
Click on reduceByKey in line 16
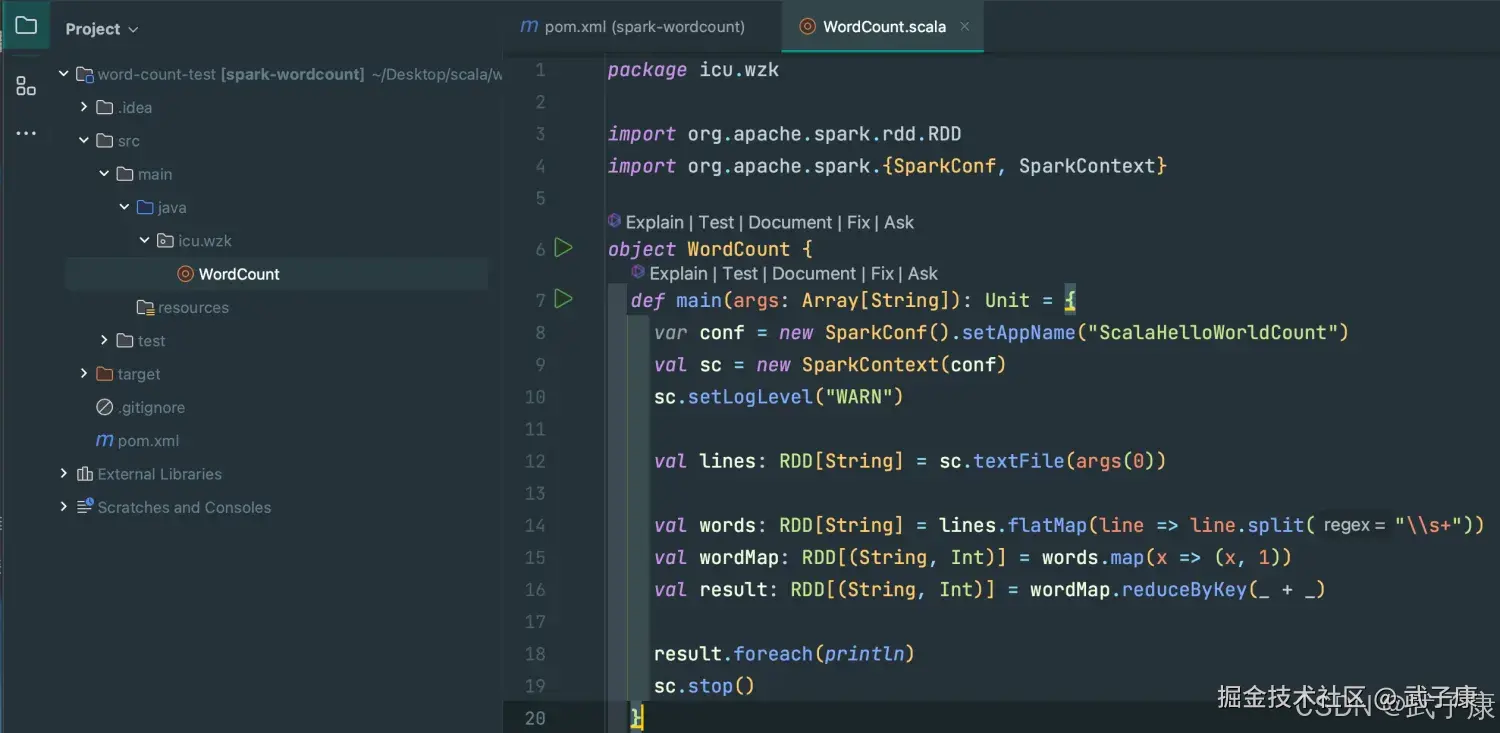[x=1185, y=589]
